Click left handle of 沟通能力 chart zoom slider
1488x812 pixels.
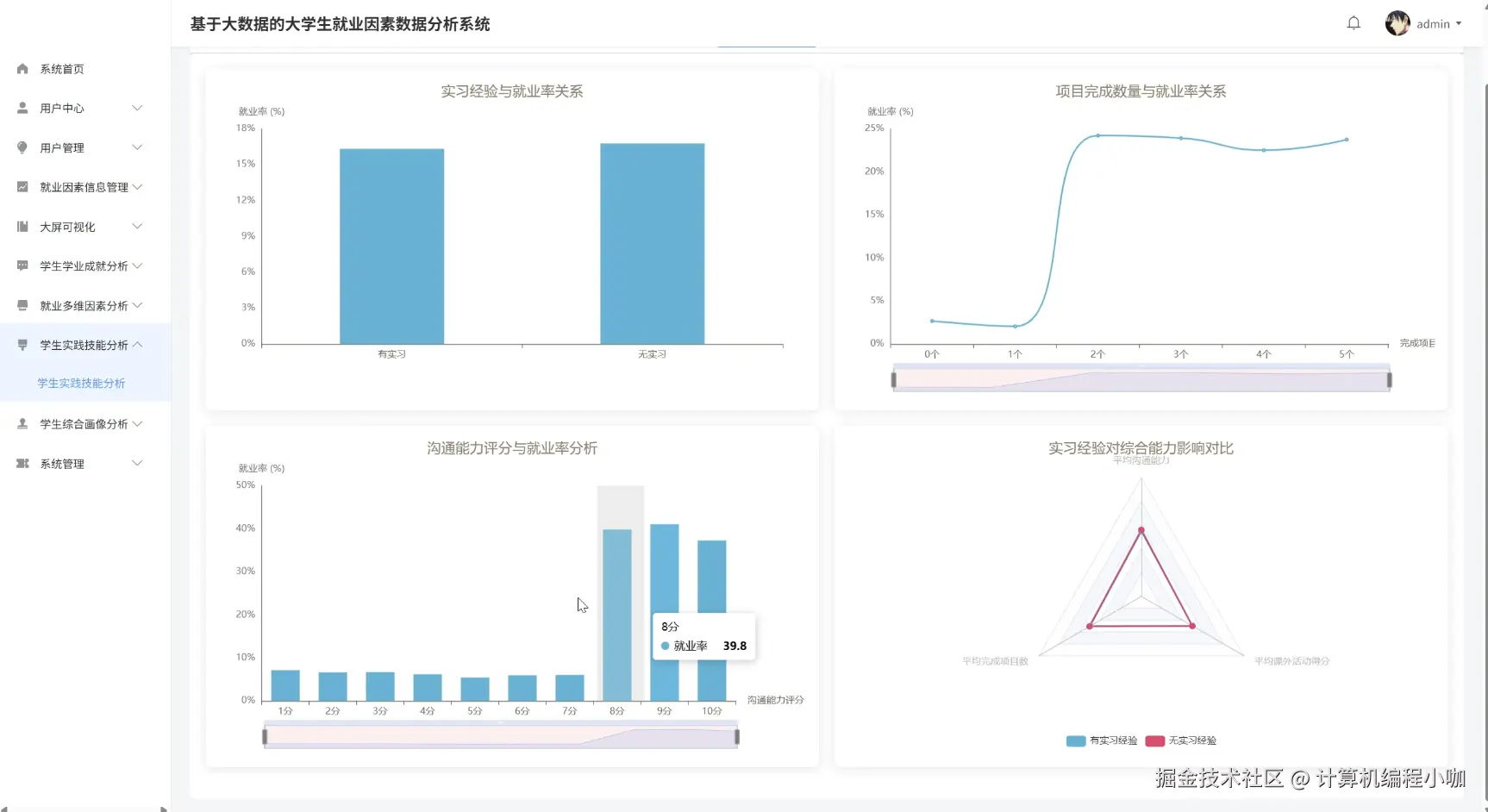click(265, 736)
